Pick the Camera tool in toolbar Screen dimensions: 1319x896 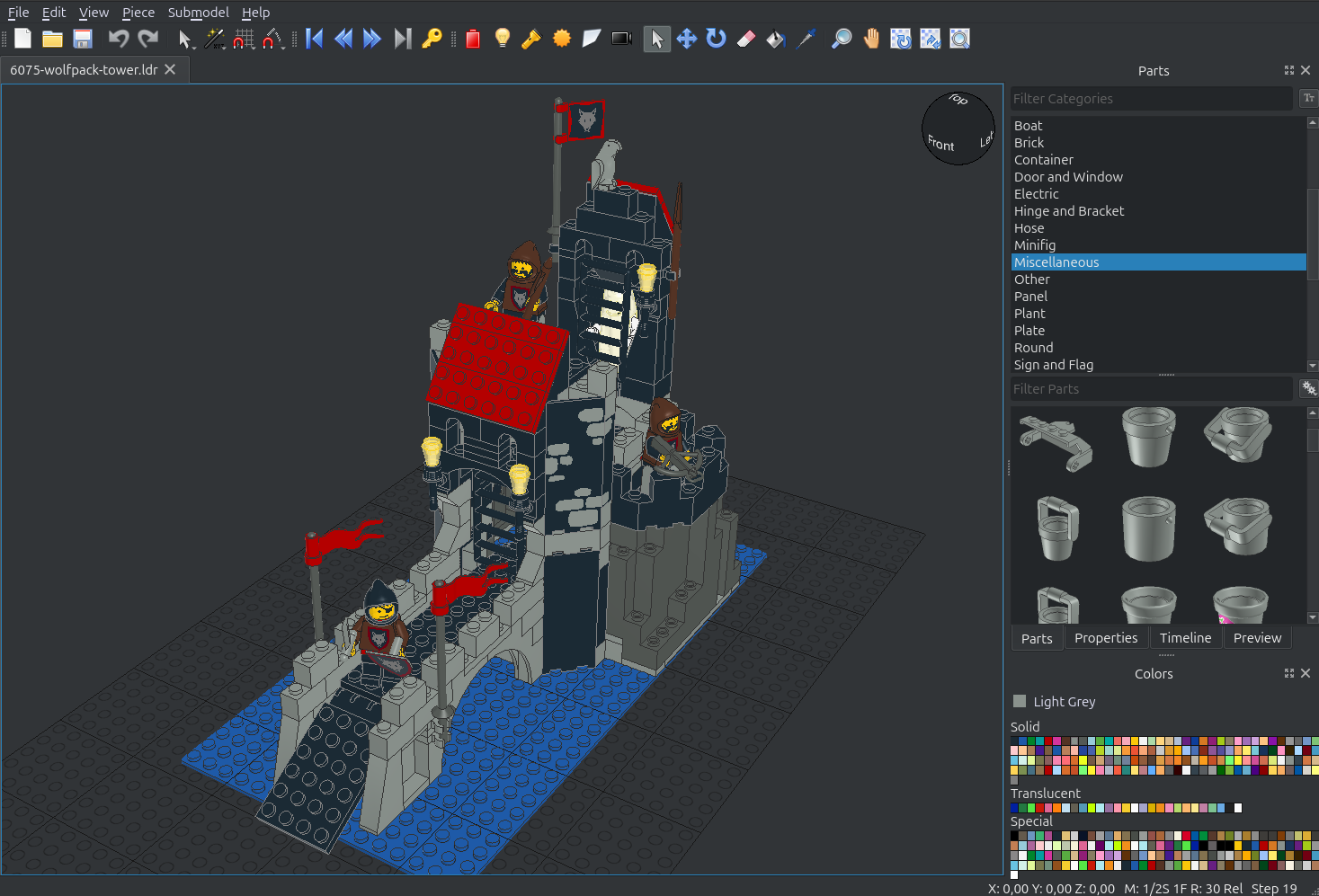pos(621,39)
